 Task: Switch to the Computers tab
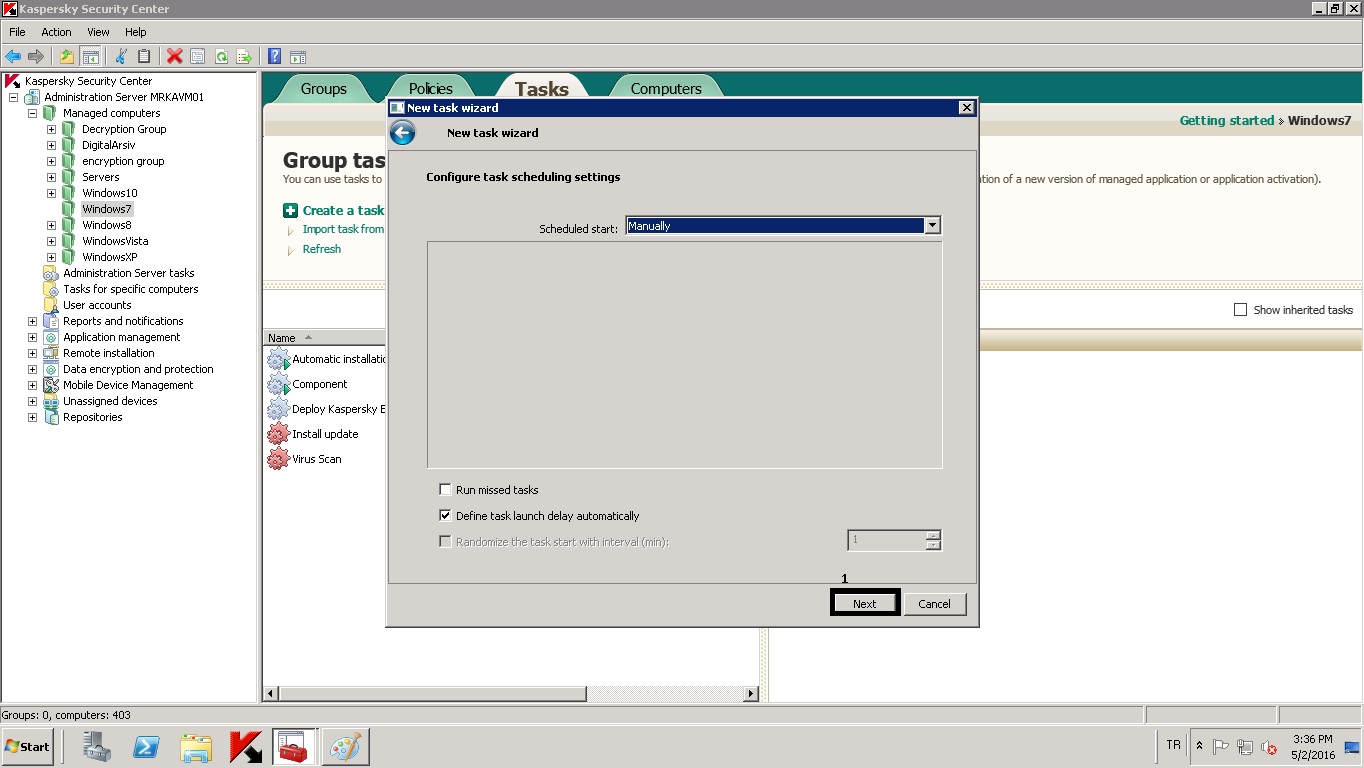click(x=665, y=89)
